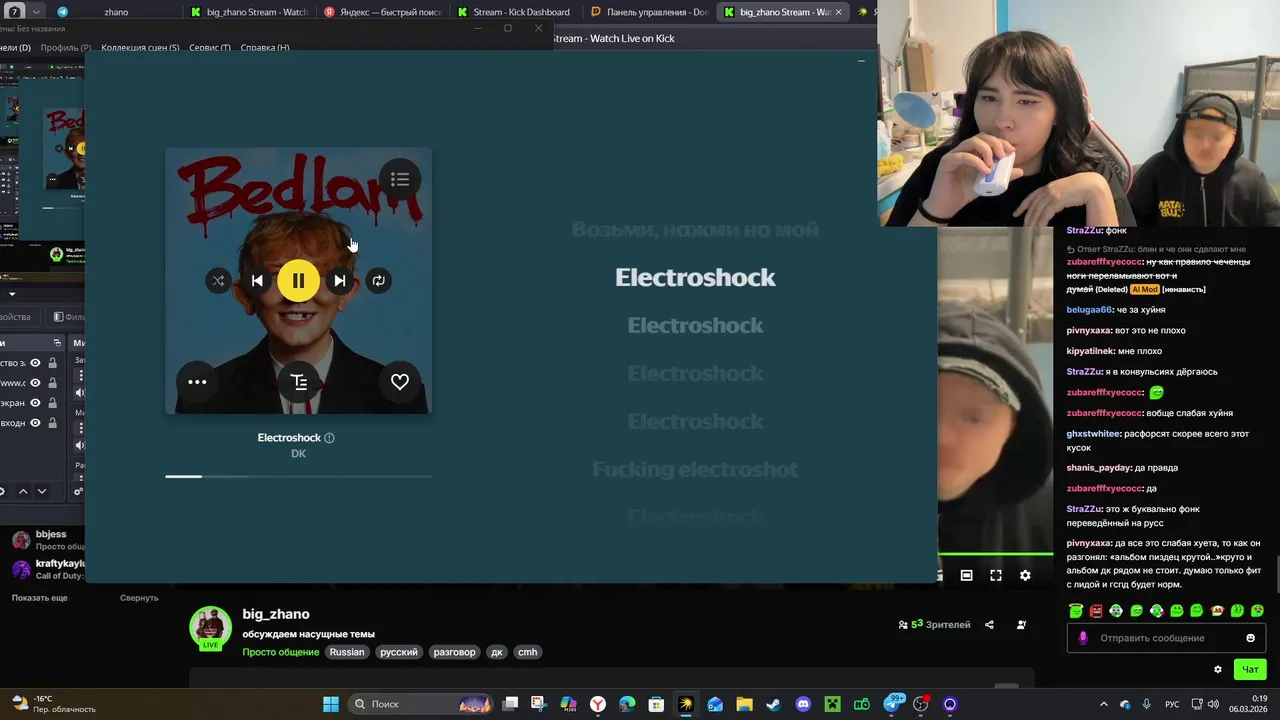Skip to the next track
Viewport: 1280px width, 720px height.
[340, 281]
